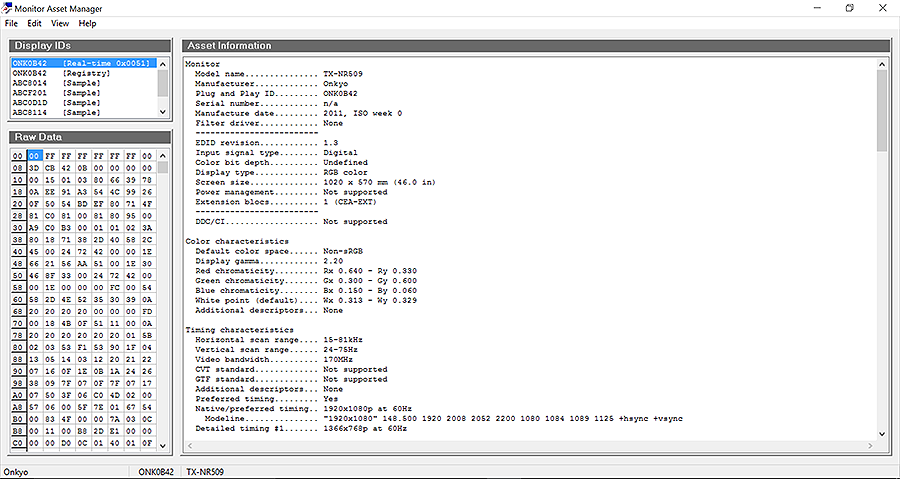Click Asset Information horizontal scroll-right arrow
900x479 pixels.
pos(870,445)
